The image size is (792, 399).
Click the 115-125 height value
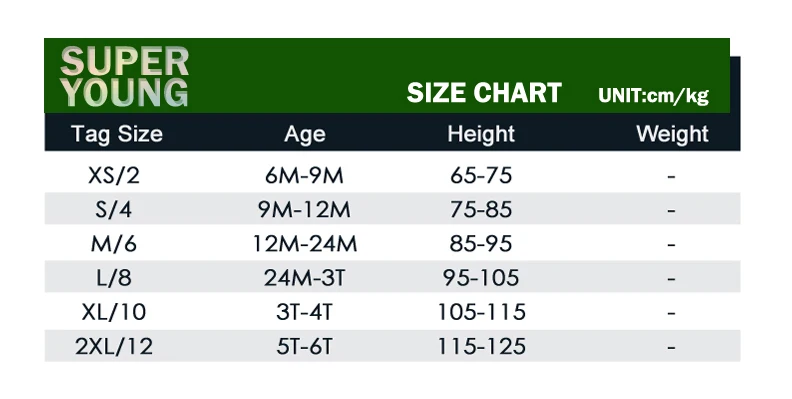481,346
